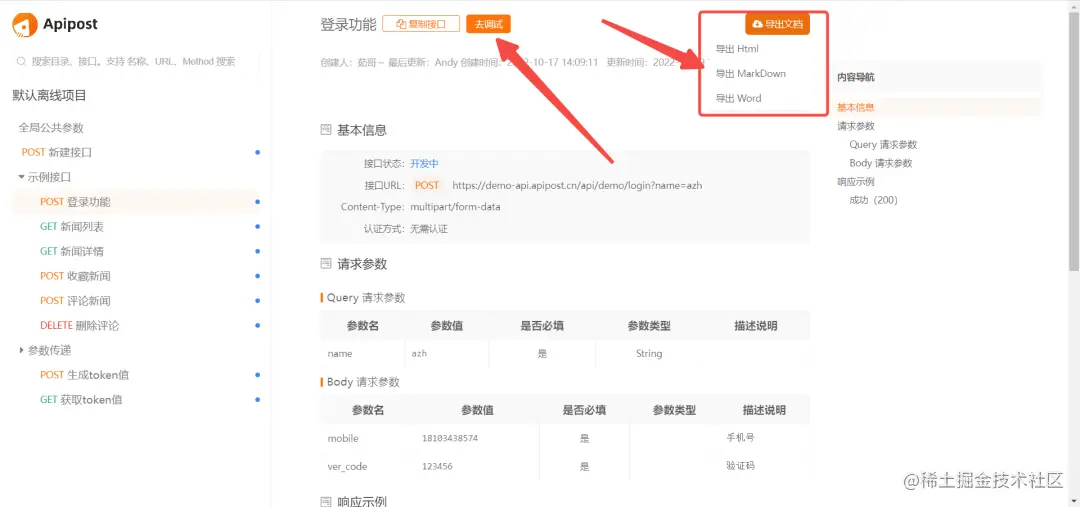1080x507 pixels.
Task: Choose 导出 Html option
Action: 737,49
